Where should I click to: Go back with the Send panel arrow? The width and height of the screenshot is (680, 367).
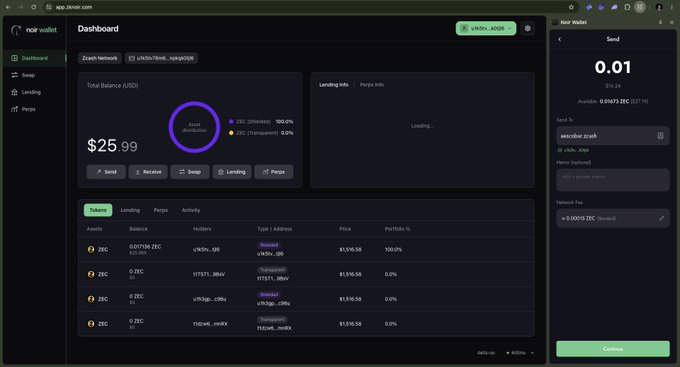click(559, 39)
